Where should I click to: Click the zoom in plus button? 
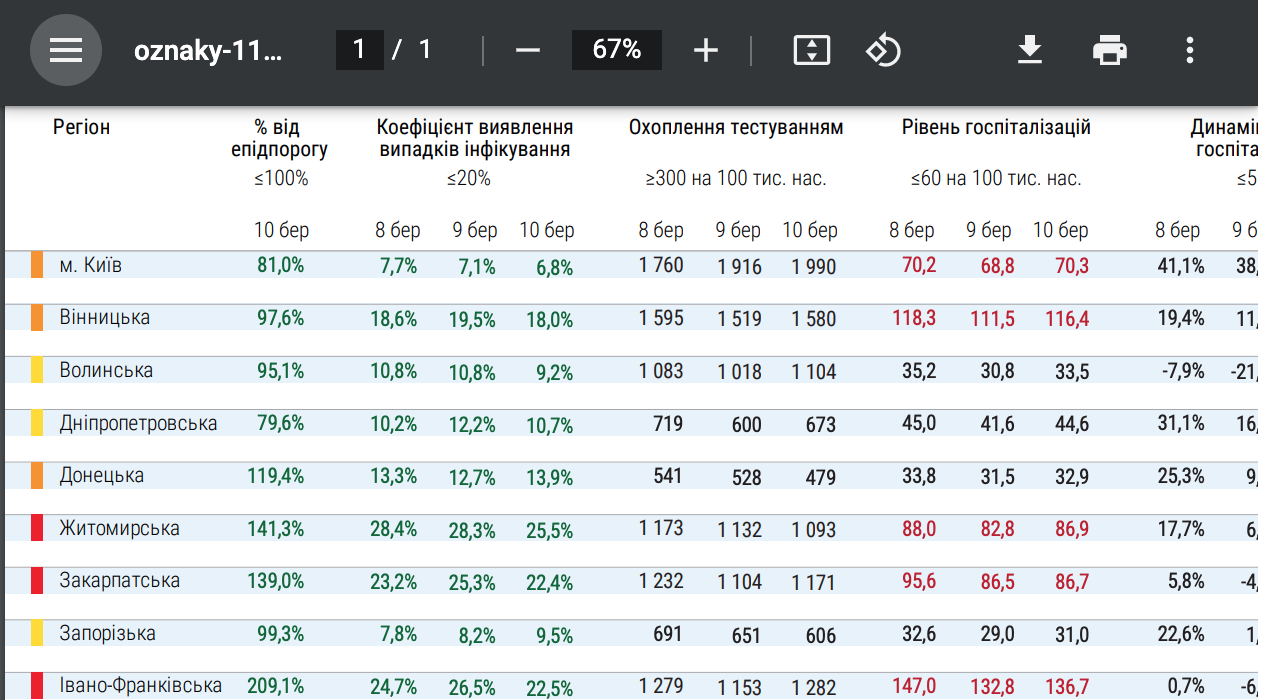tap(706, 50)
